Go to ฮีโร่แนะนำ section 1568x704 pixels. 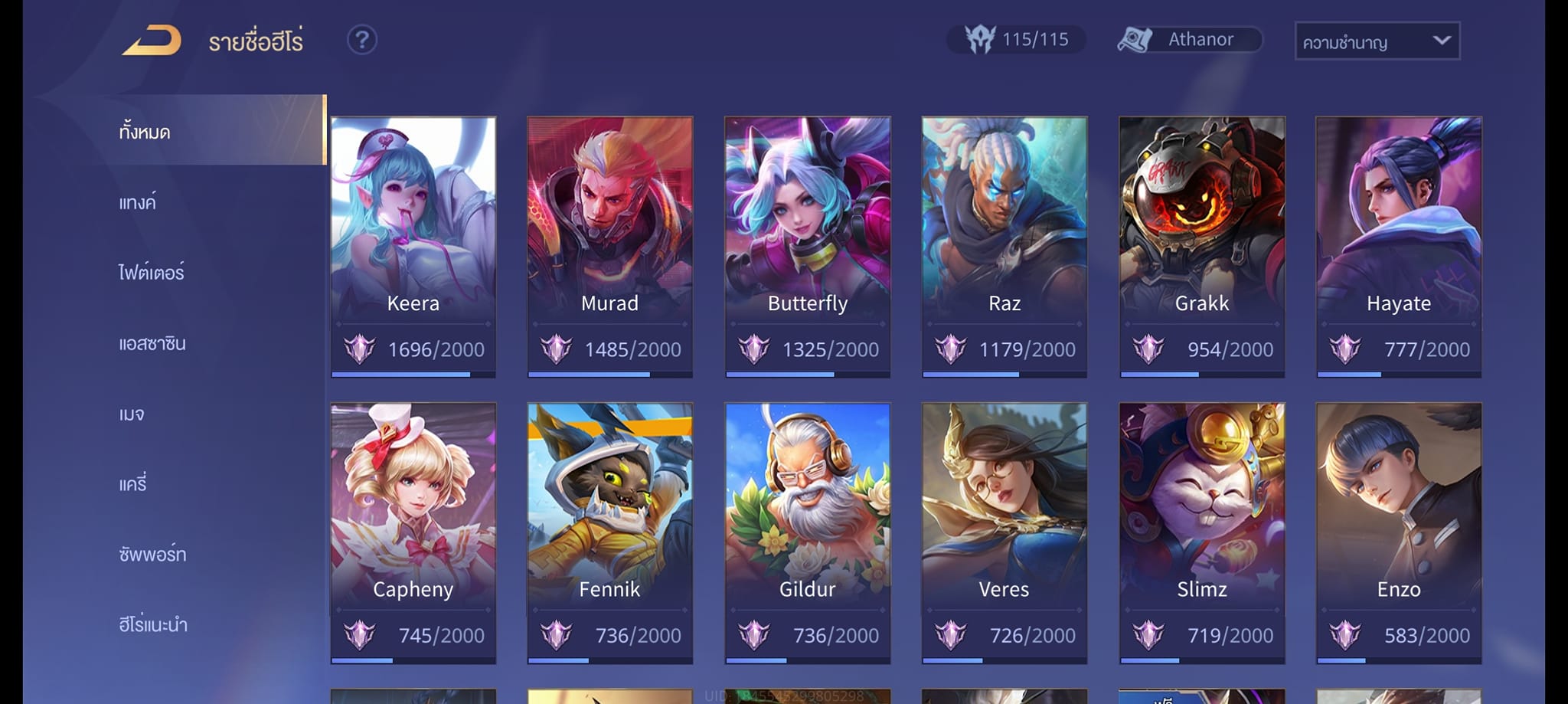[153, 624]
